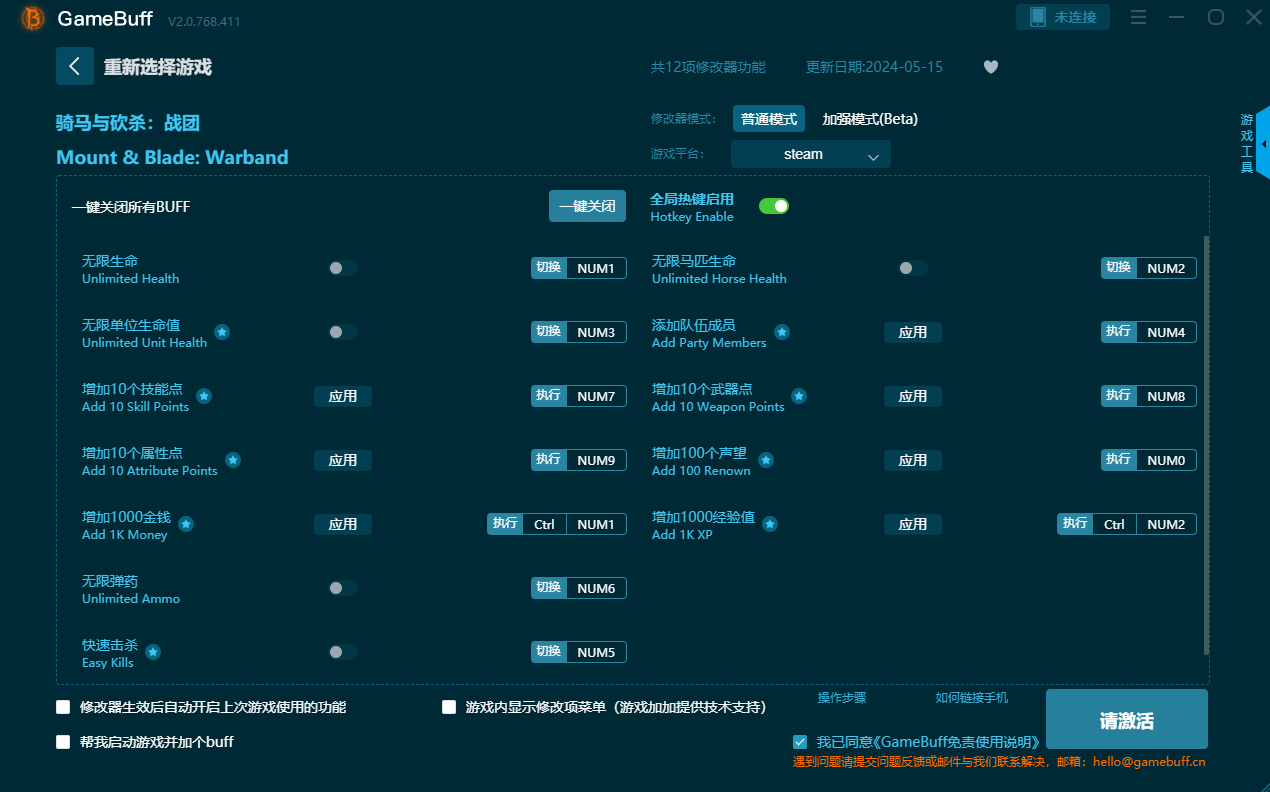
Task: Apply Add 10 Attribute Points
Action: 343,460
